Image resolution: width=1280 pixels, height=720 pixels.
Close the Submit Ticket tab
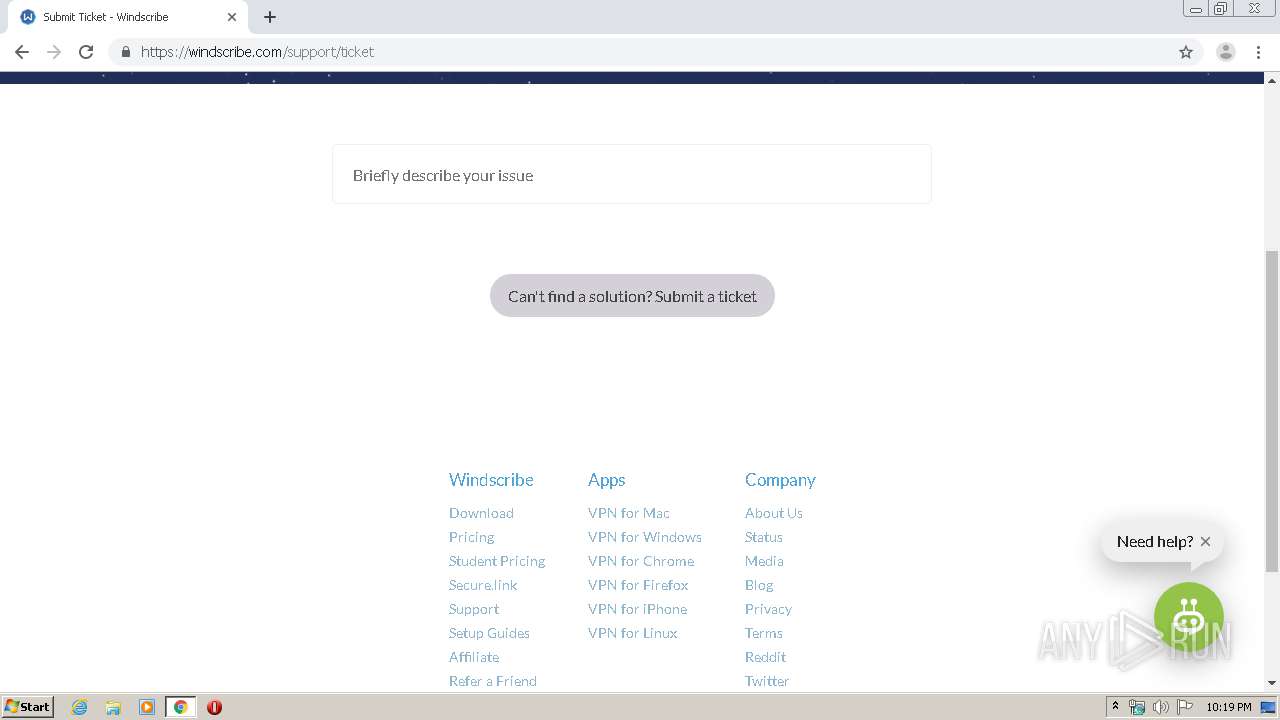pos(232,17)
